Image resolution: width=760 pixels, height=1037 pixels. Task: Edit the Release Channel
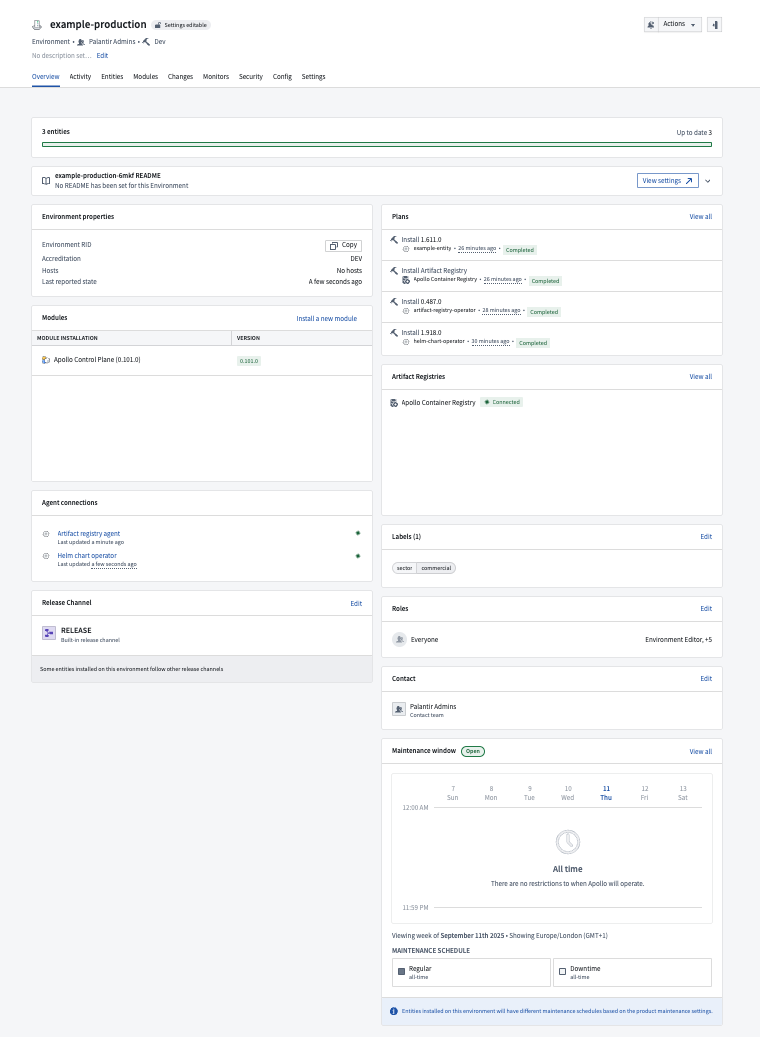356,604
